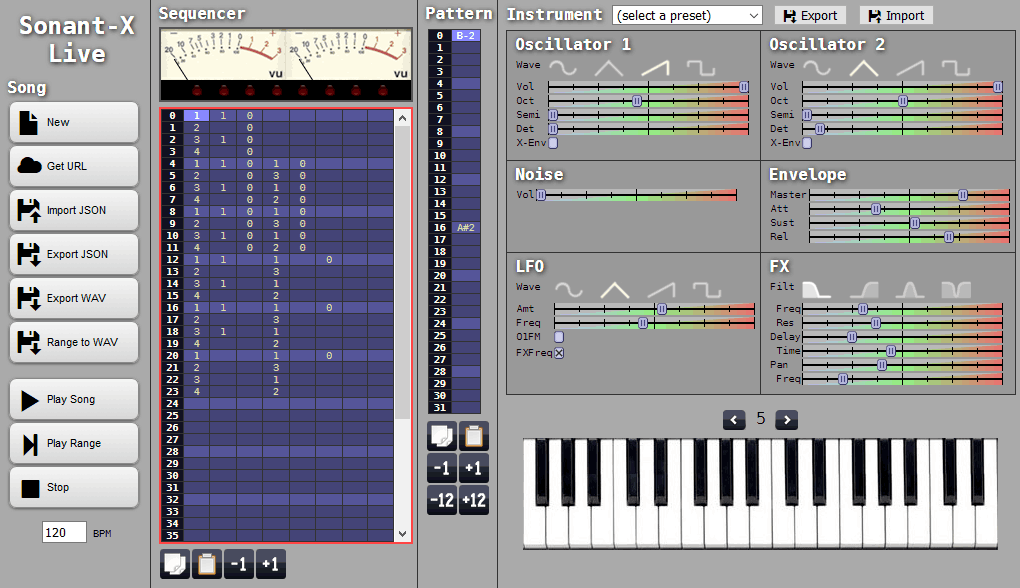Image resolution: width=1020 pixels, height=588 pixels.
Task: Copy selection in Sequencer
Action: click(175, 564)
